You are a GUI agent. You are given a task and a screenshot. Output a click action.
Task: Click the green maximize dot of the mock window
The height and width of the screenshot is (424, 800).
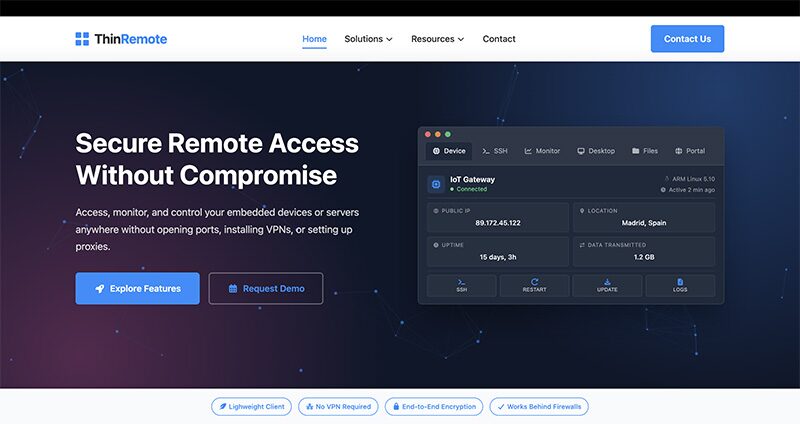tap(448, 134)
